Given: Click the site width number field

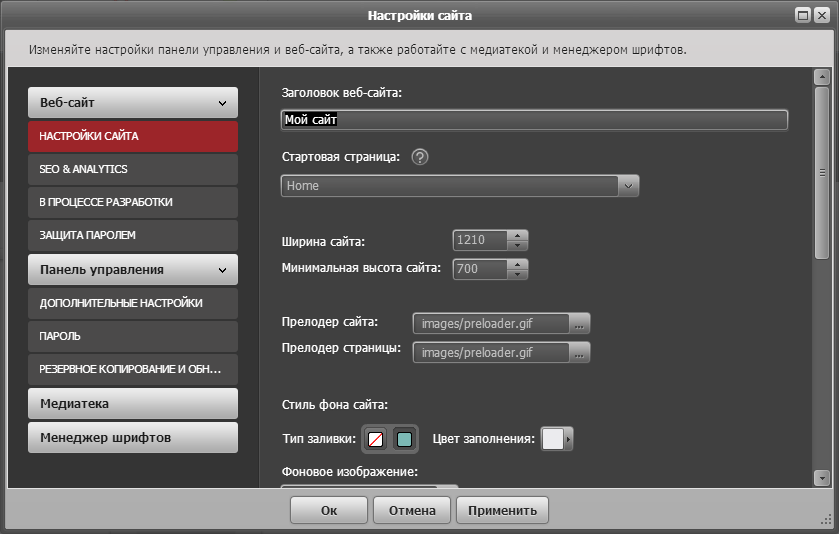Looking at the screenshot, I should tap(480, 240).
